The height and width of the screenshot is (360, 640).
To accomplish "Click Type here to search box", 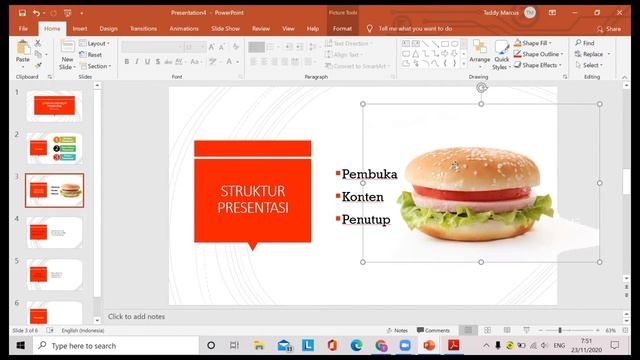I will (x=116, y=346).
